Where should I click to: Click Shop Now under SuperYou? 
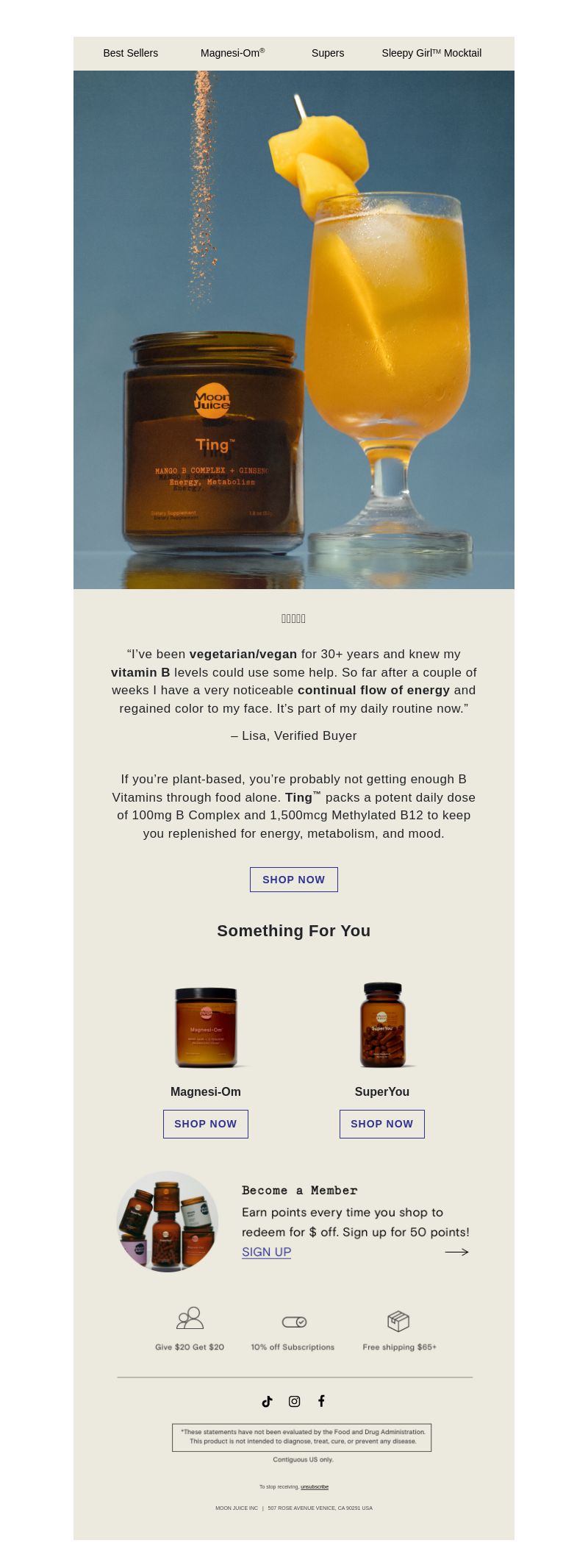(x=382, y=1124)
